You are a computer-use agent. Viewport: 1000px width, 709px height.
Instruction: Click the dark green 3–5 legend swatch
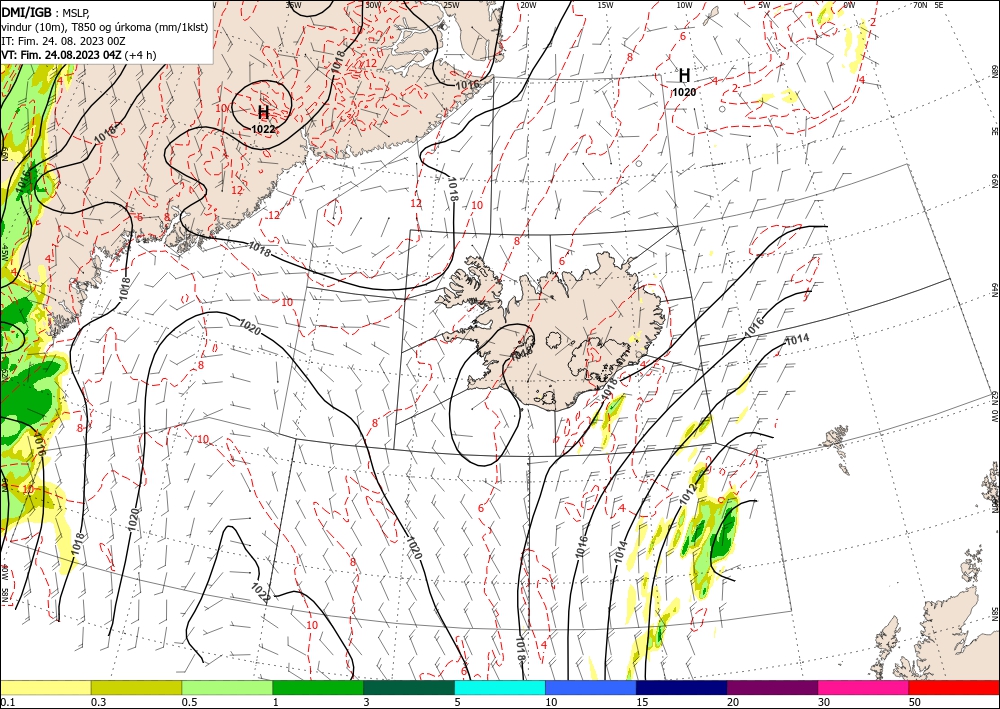pos(409,687)
